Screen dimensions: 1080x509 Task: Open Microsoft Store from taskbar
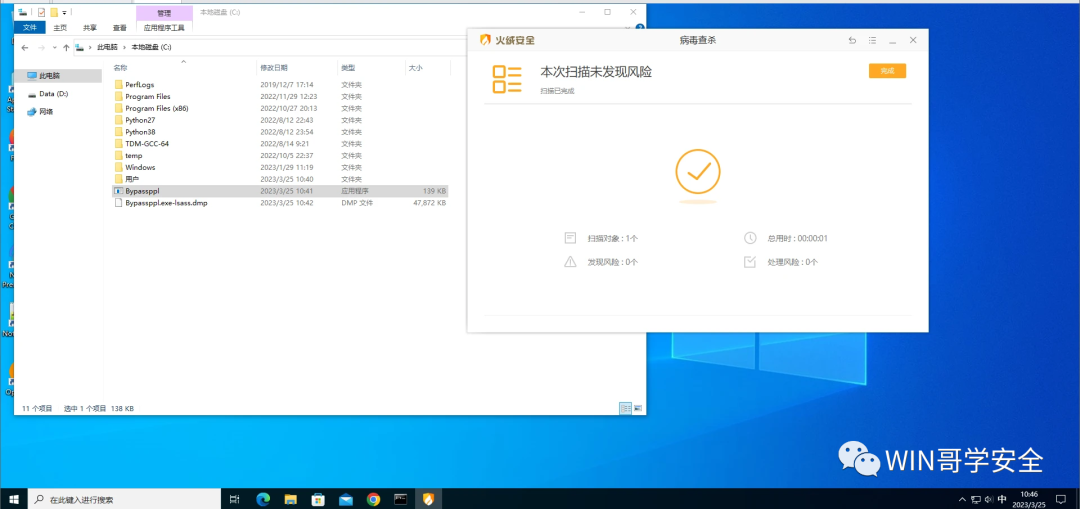318,499
